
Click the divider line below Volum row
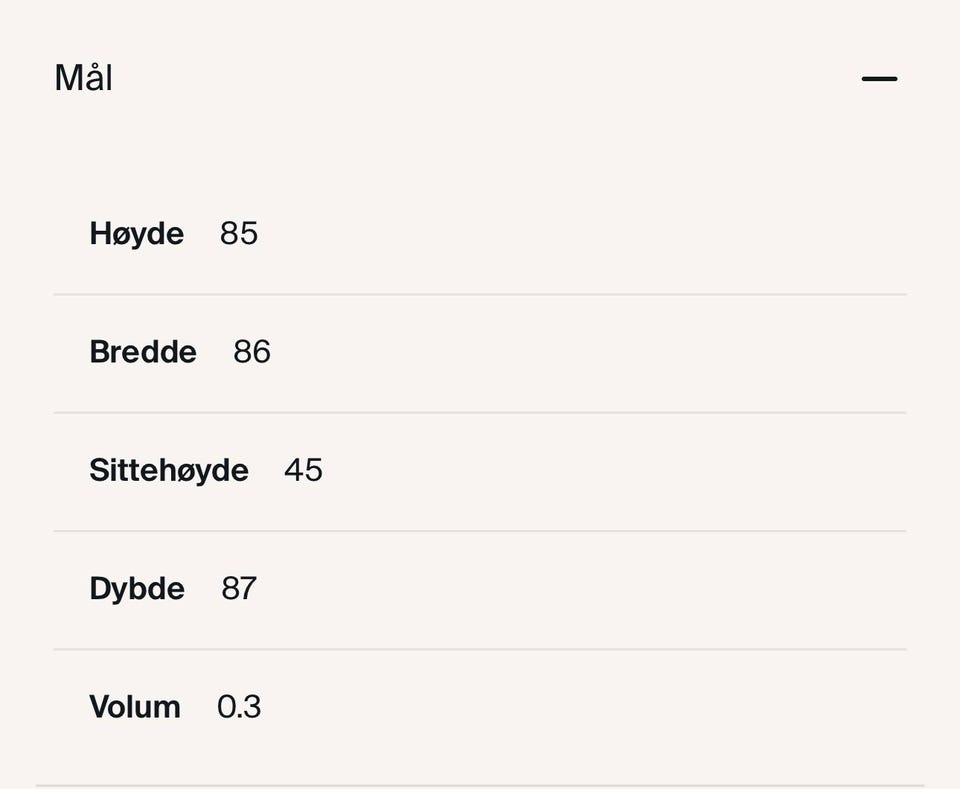point(480,785)
